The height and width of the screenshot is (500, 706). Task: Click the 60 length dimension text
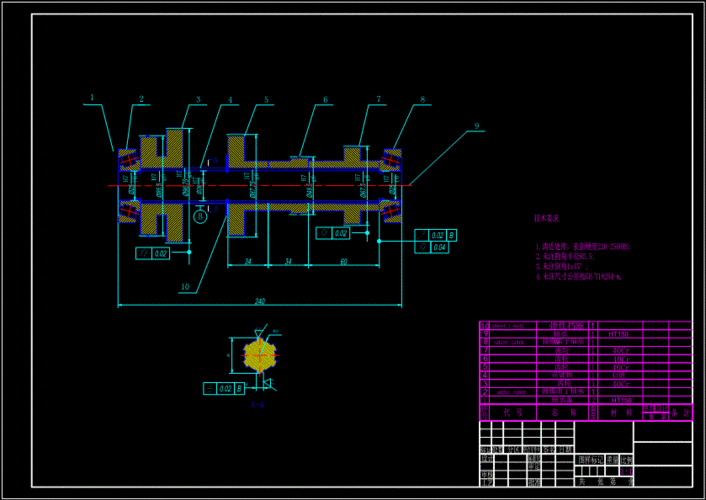click(343, 262)
